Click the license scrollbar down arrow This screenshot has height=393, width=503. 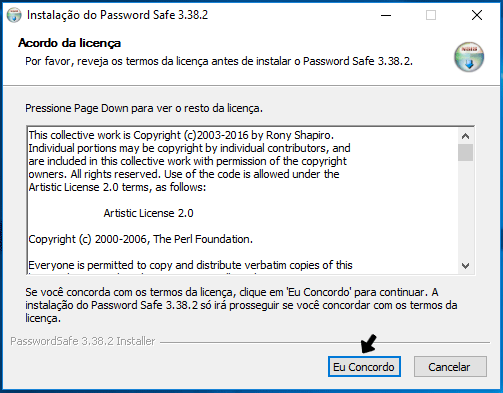coord(465,266)
